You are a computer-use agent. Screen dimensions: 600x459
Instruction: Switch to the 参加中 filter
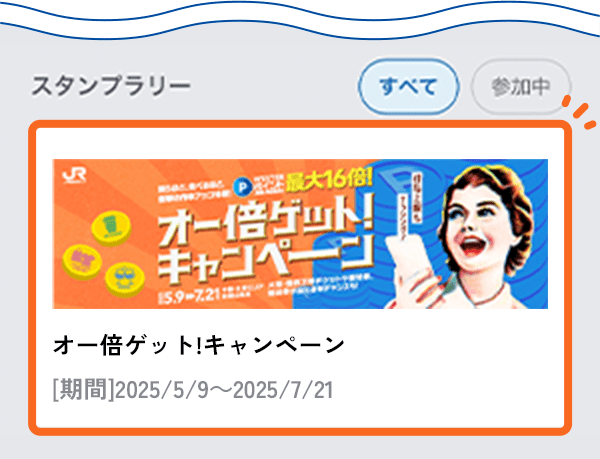coord(521,86)
